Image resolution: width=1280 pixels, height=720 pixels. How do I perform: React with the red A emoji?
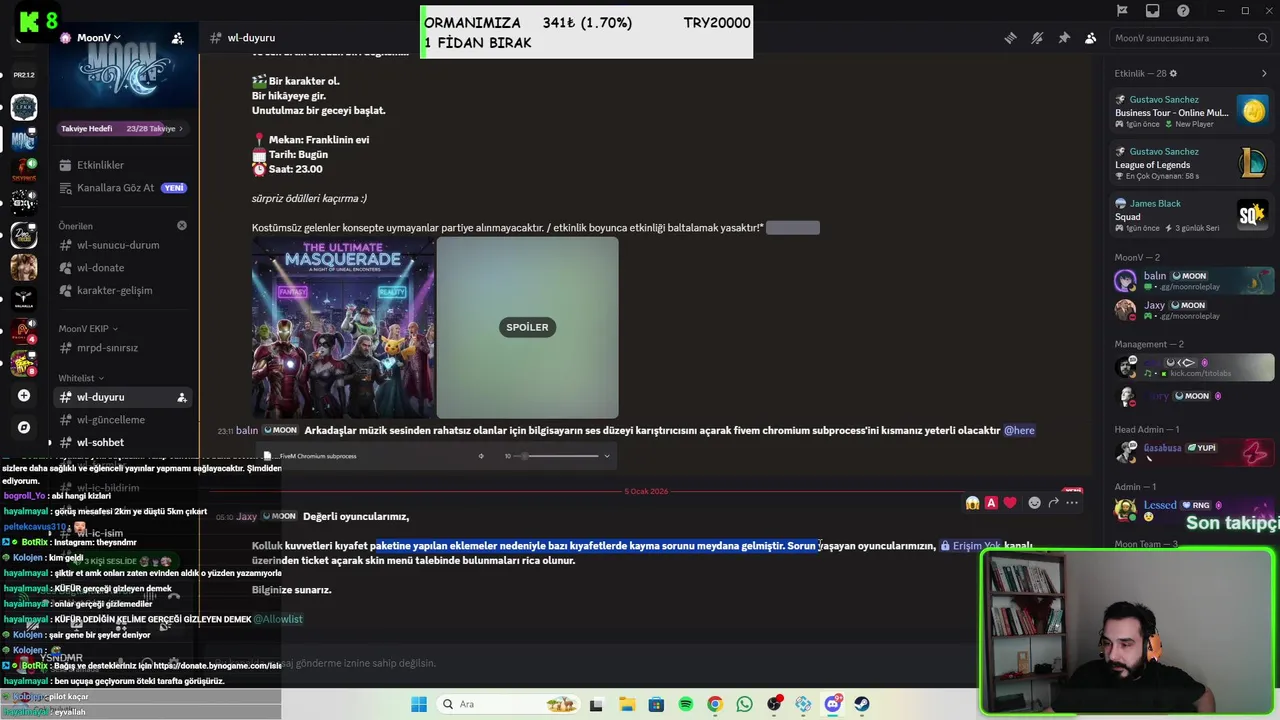tap(991, 503)
